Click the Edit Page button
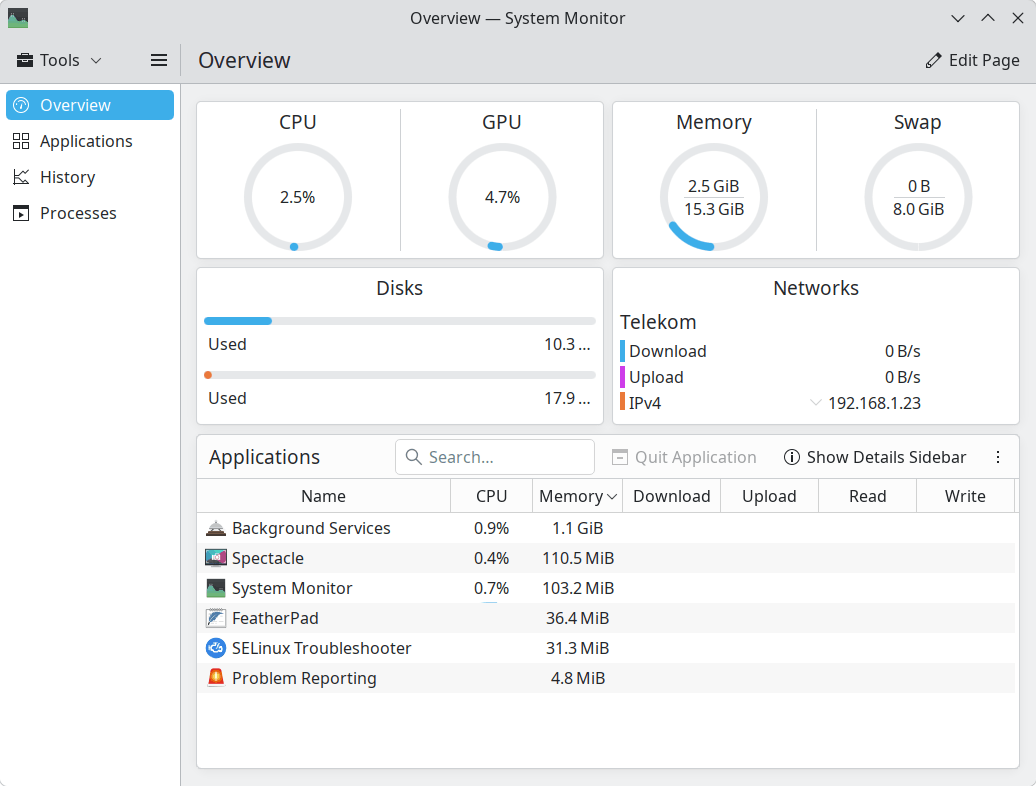This screenshot has width=1036, height=786. [x=972, y=60]
